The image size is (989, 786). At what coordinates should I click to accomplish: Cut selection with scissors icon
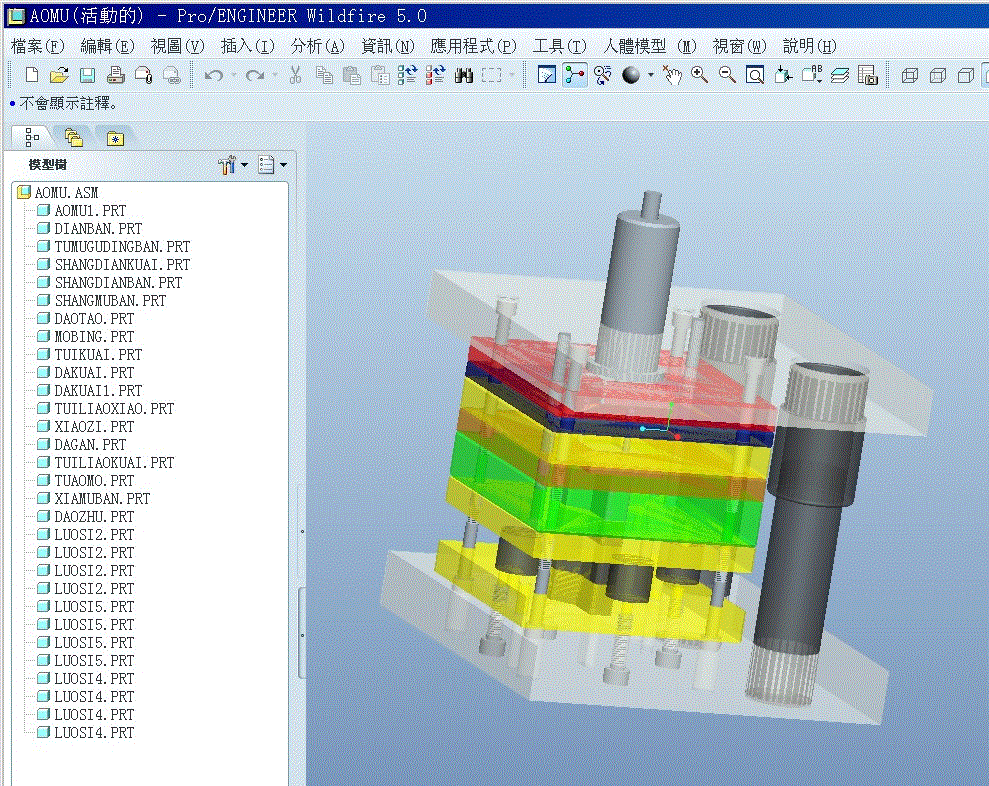(295, 75)
